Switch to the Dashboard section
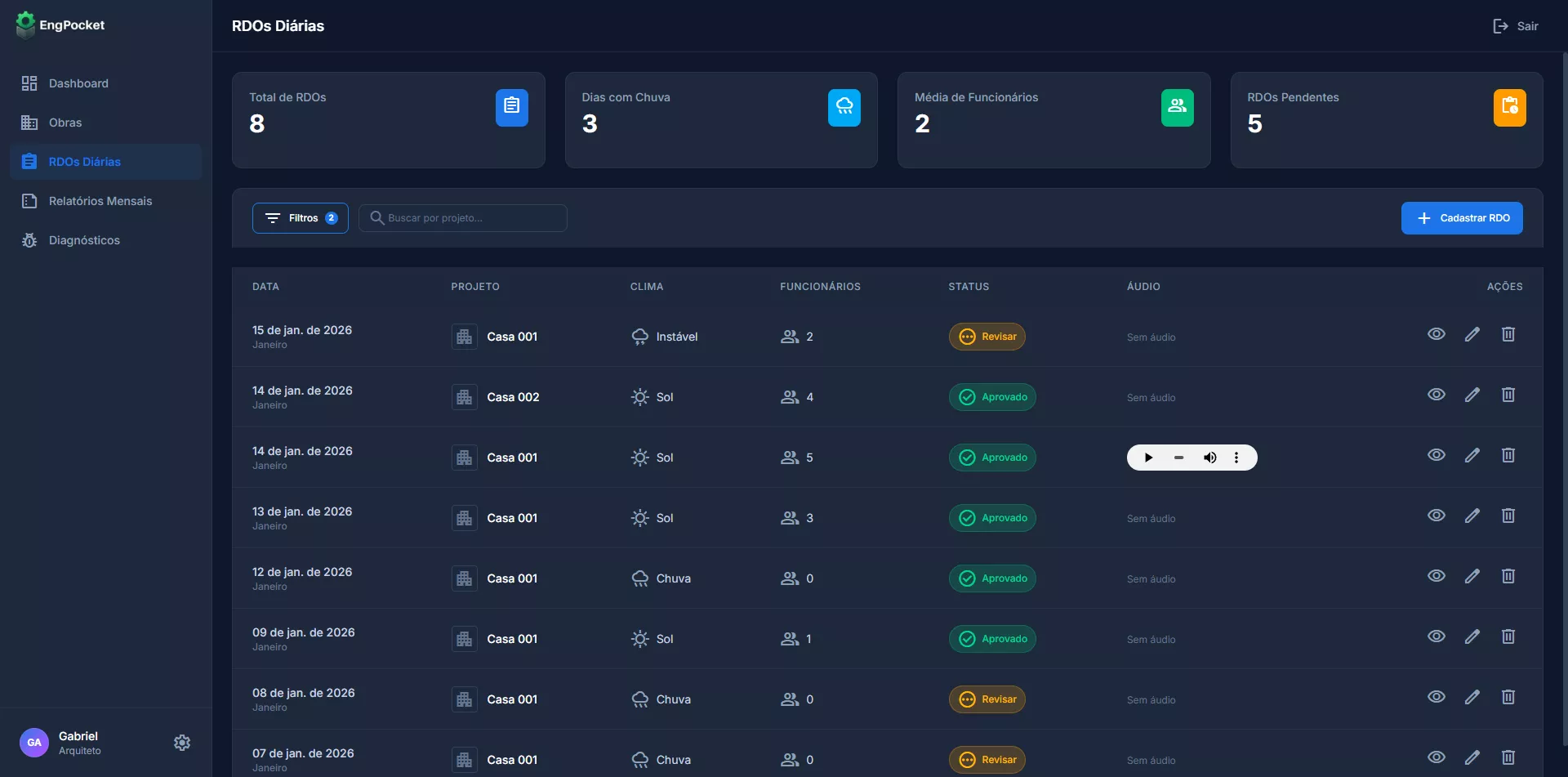Viewport: 1568px width, 777px height. (x=78, y=83)
